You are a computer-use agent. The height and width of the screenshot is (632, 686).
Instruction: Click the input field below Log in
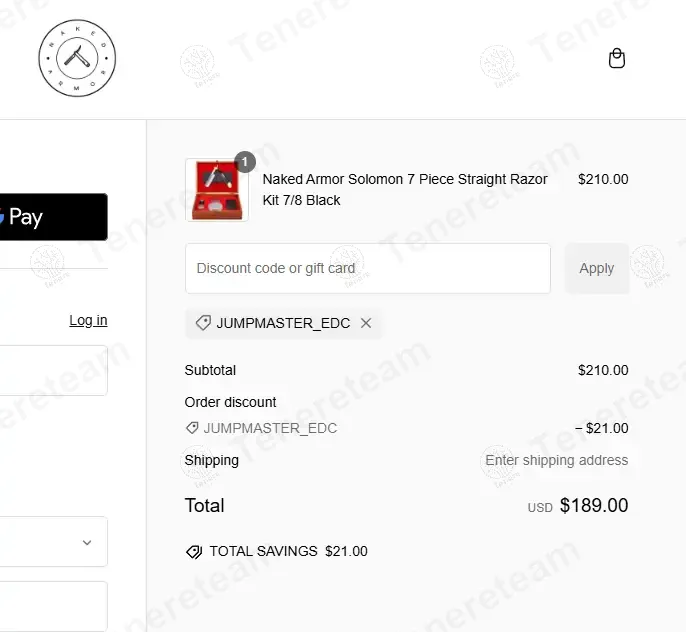coord(52,370)
